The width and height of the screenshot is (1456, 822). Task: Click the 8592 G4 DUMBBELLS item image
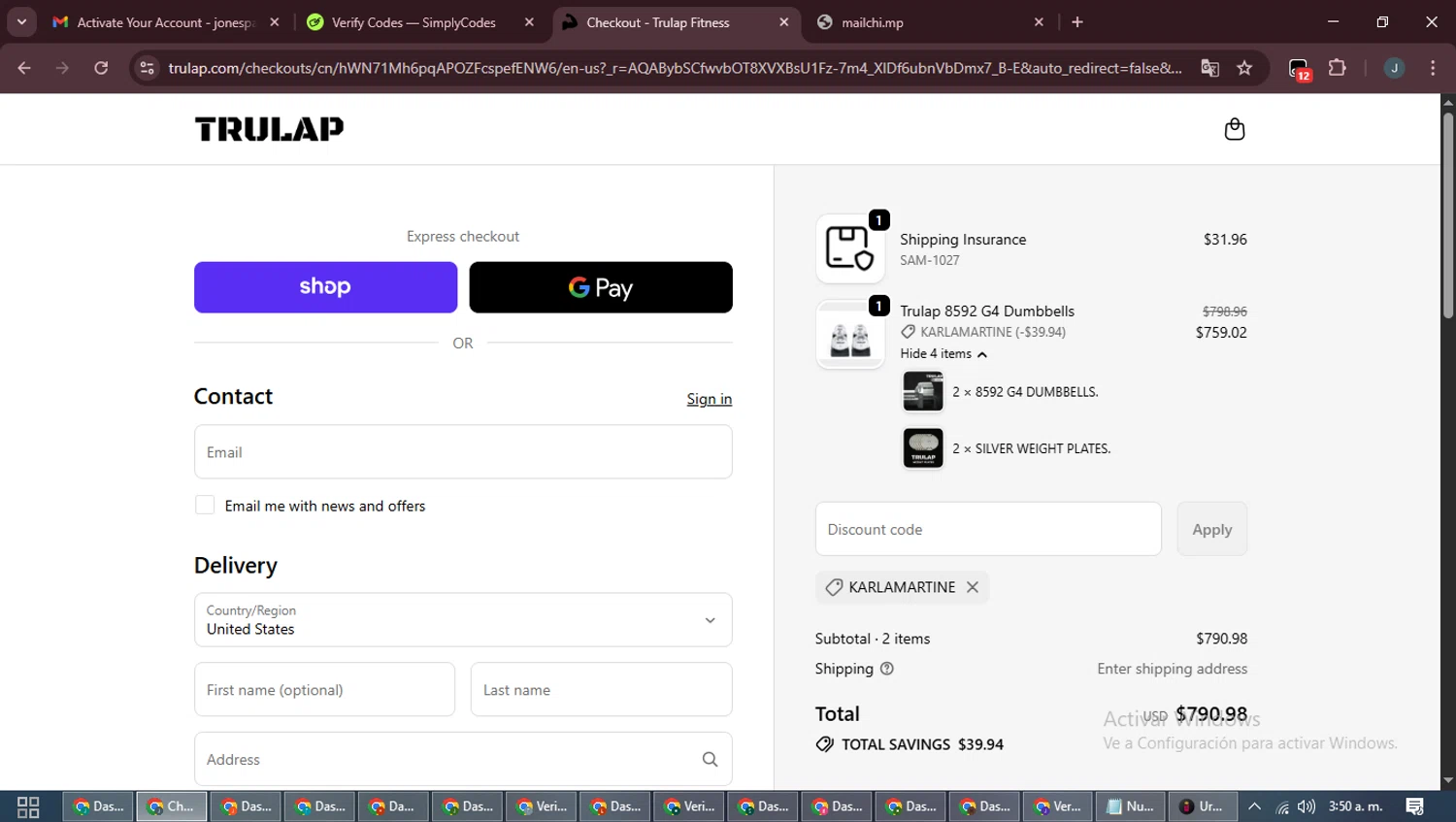923,391
